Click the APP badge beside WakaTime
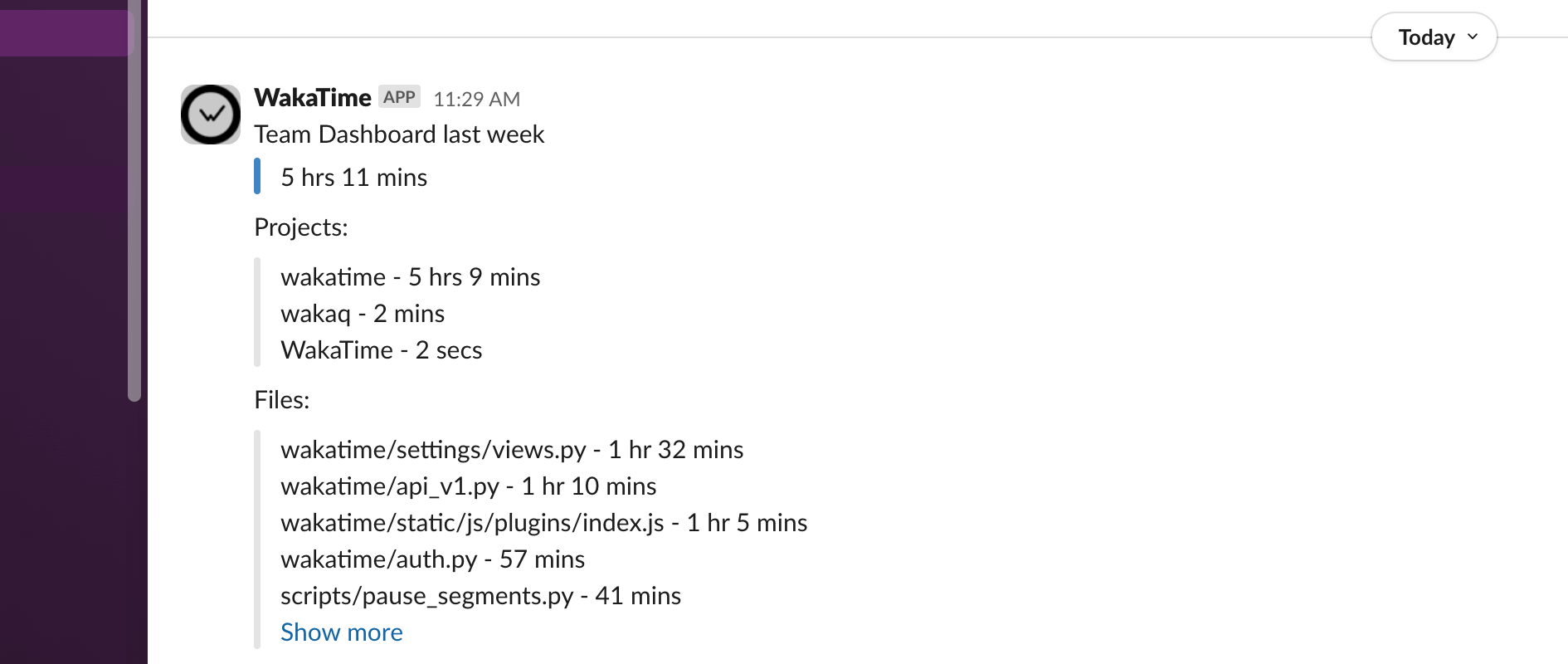The height and width of the screenshot is (664, 1568). tap(399, 97)
